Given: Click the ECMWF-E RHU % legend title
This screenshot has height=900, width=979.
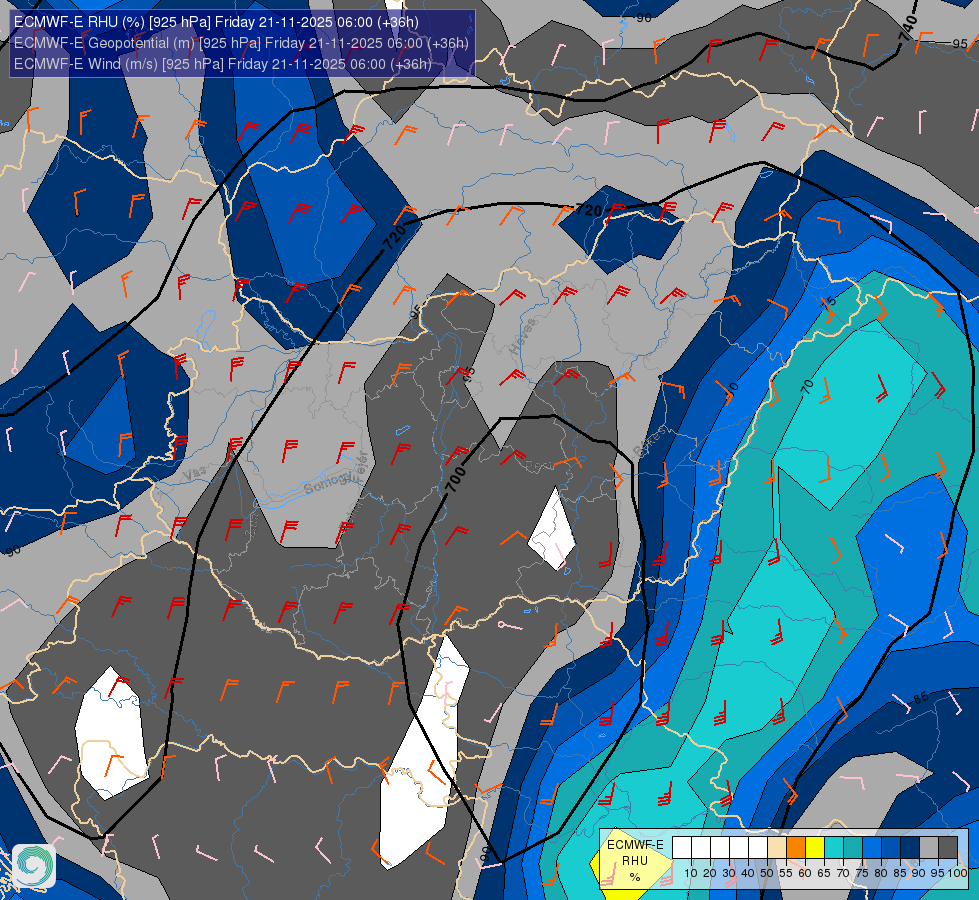Looking at the screenshot, I should (635, 861).
